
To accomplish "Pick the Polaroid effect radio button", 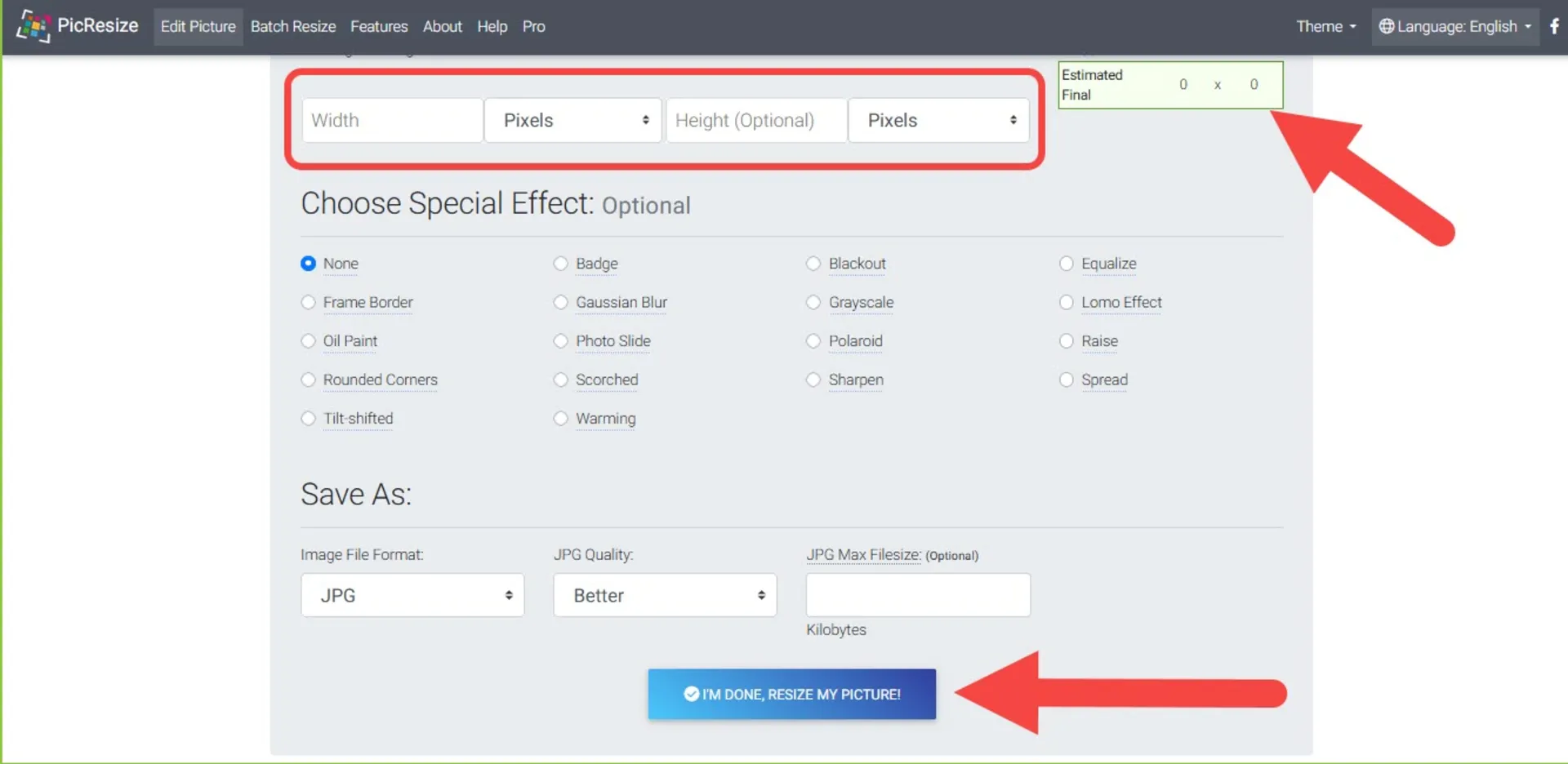I will coord(813,341).
